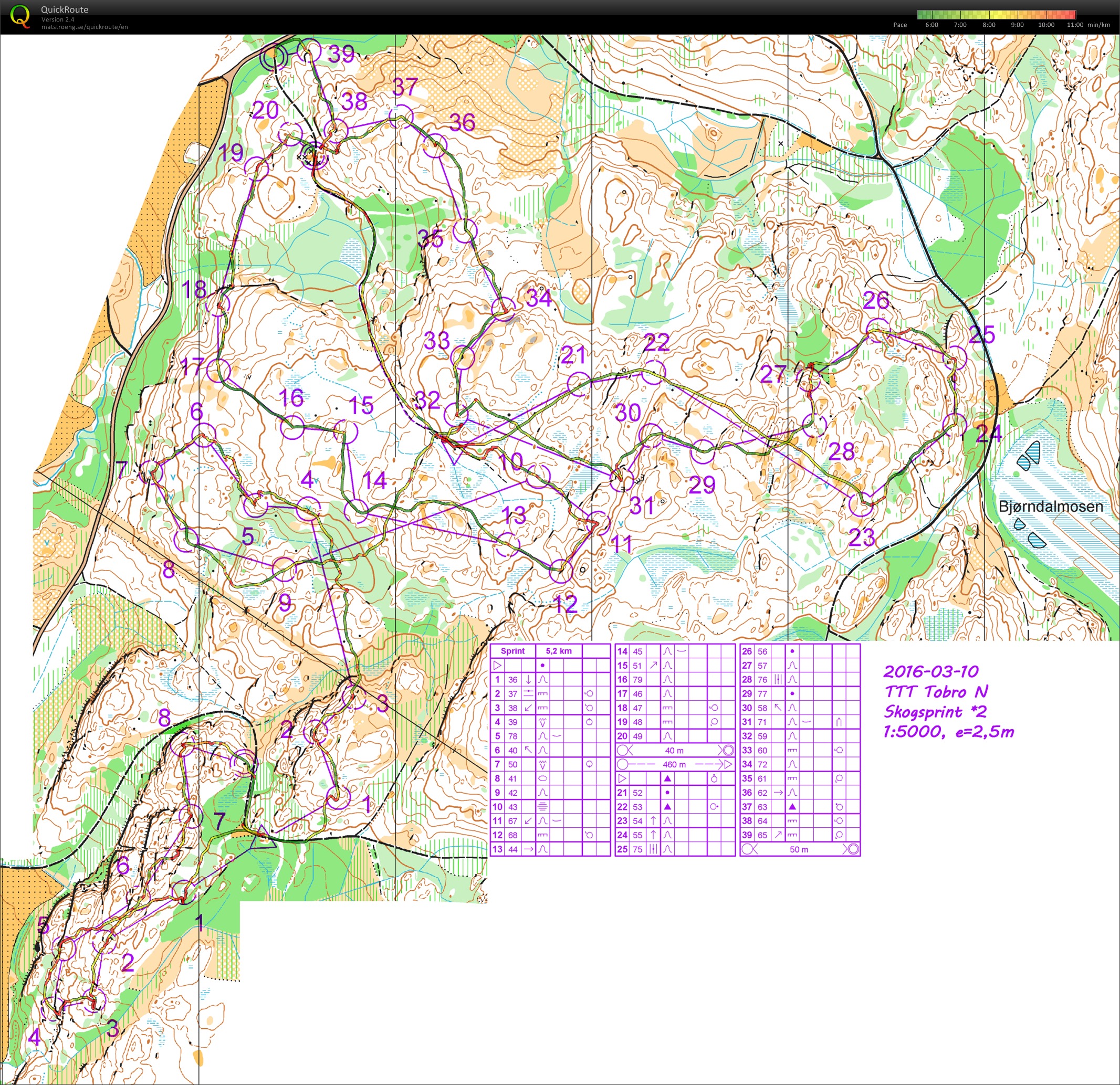The image size is (1120, 1085).
Task: Click the QuickRoute title text
Action: pyautogui.click(x=65, y=10)
